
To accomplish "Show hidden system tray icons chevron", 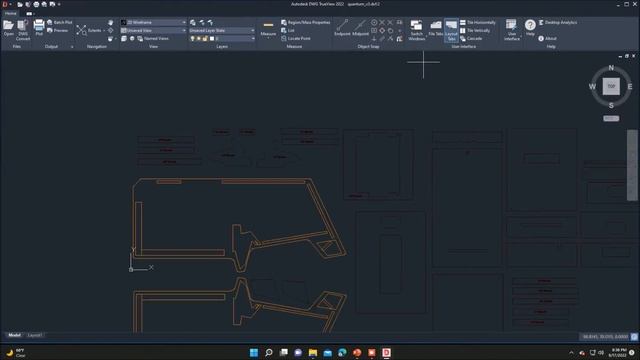I will (x=571, y=353).
